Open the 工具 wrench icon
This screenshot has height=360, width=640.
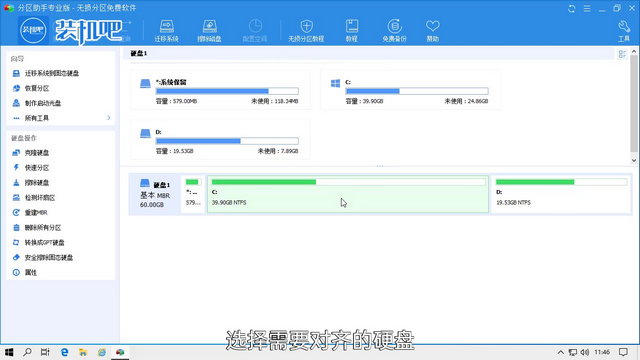click(x=624, y=31)
